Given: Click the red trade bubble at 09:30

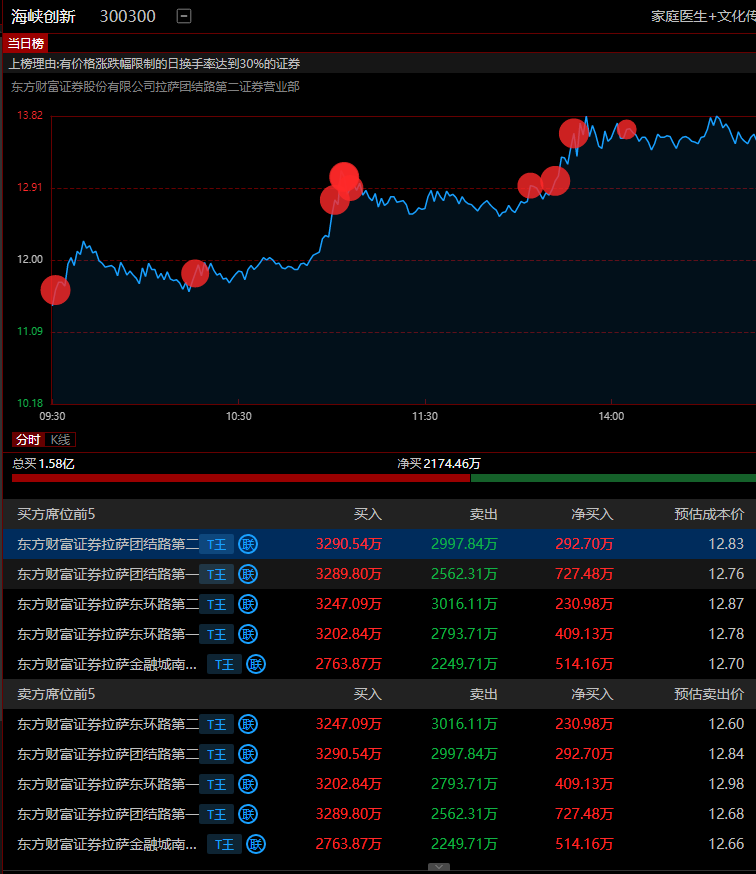Looking at the screenshot, I should coord(55,290).
